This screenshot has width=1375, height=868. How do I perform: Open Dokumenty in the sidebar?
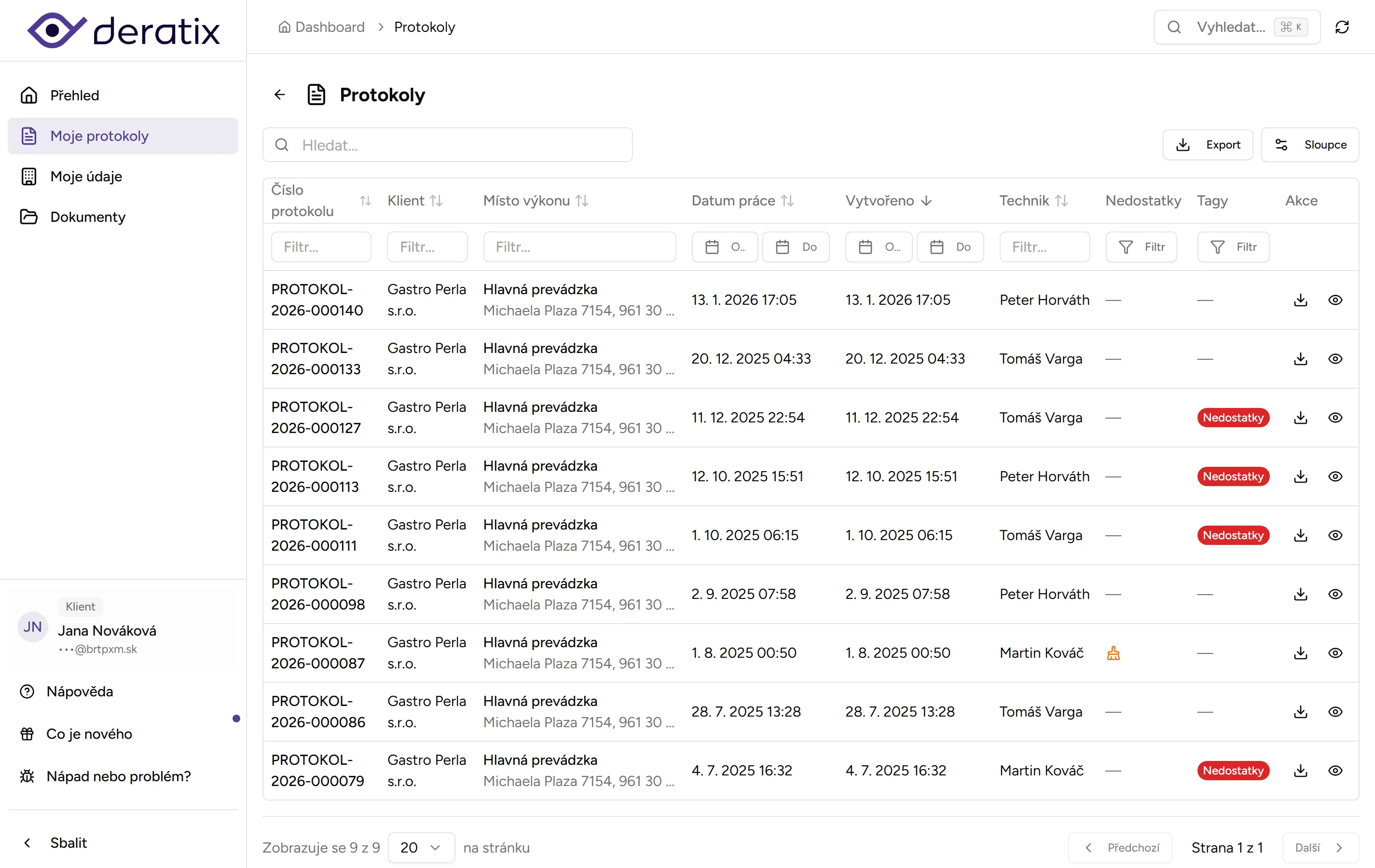[x=87, y=217]
